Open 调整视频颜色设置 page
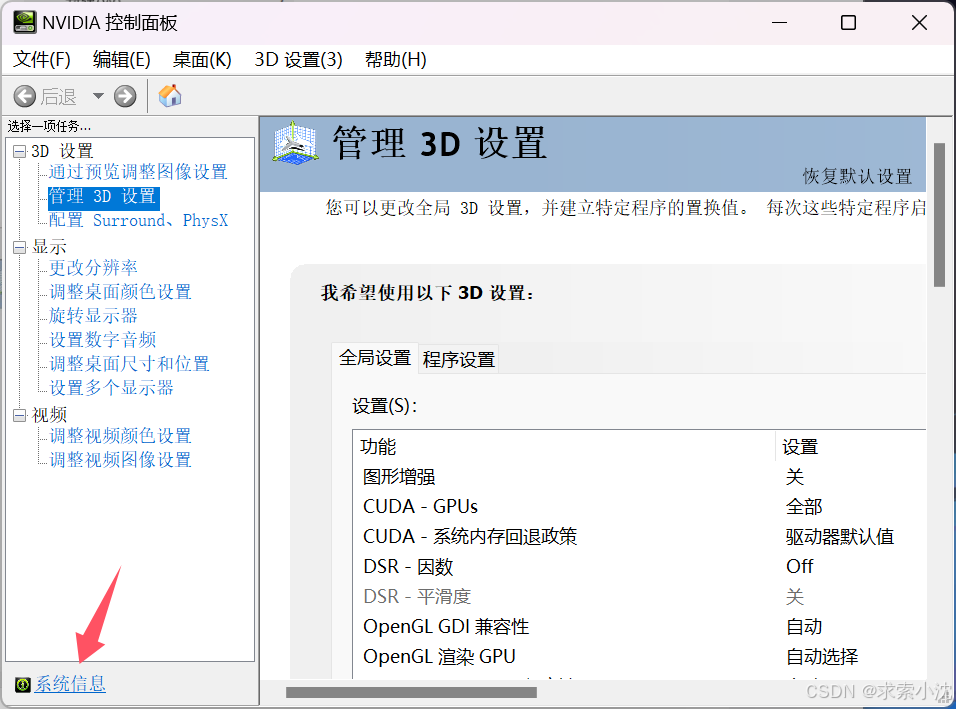 coord(120,436)
